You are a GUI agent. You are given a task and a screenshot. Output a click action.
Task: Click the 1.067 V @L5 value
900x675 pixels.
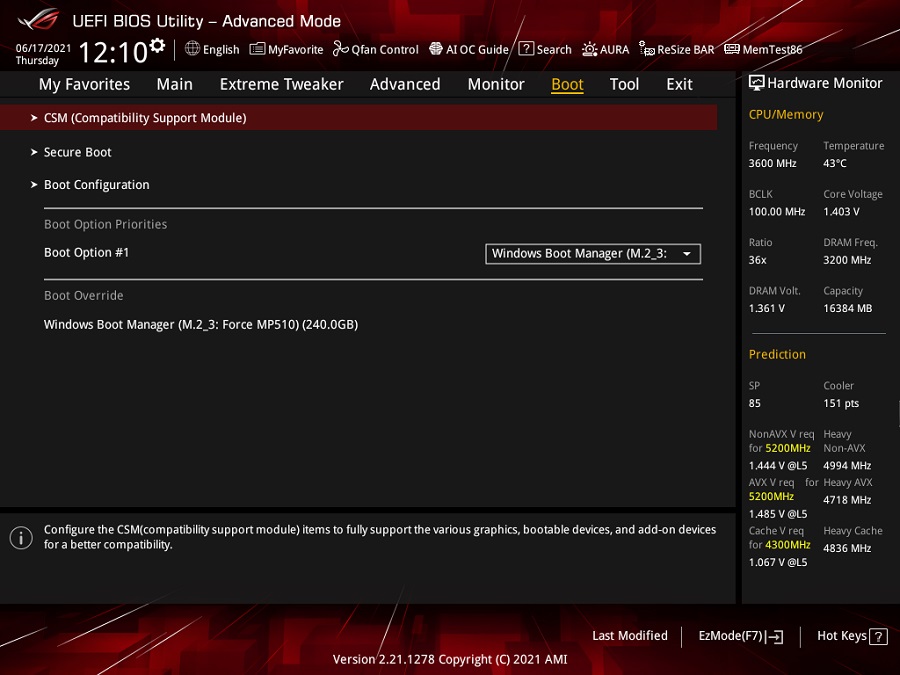pos(778,562)
